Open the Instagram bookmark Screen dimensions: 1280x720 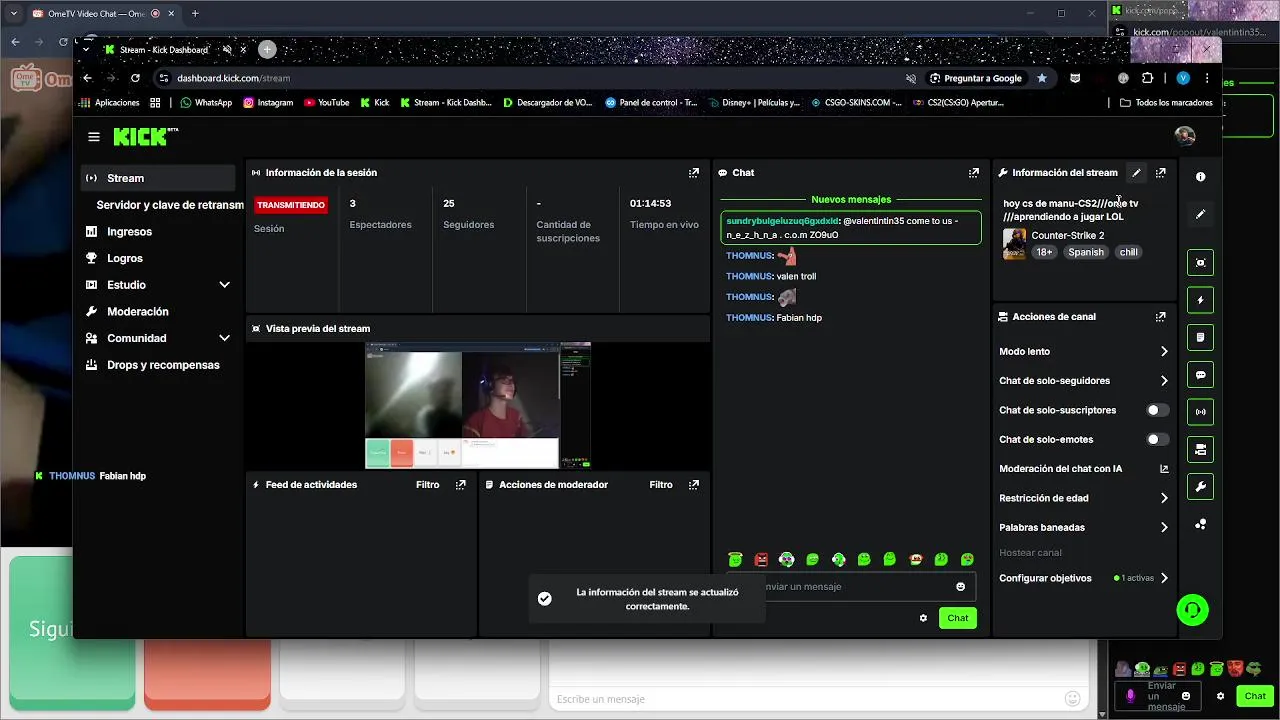(268, 102)
